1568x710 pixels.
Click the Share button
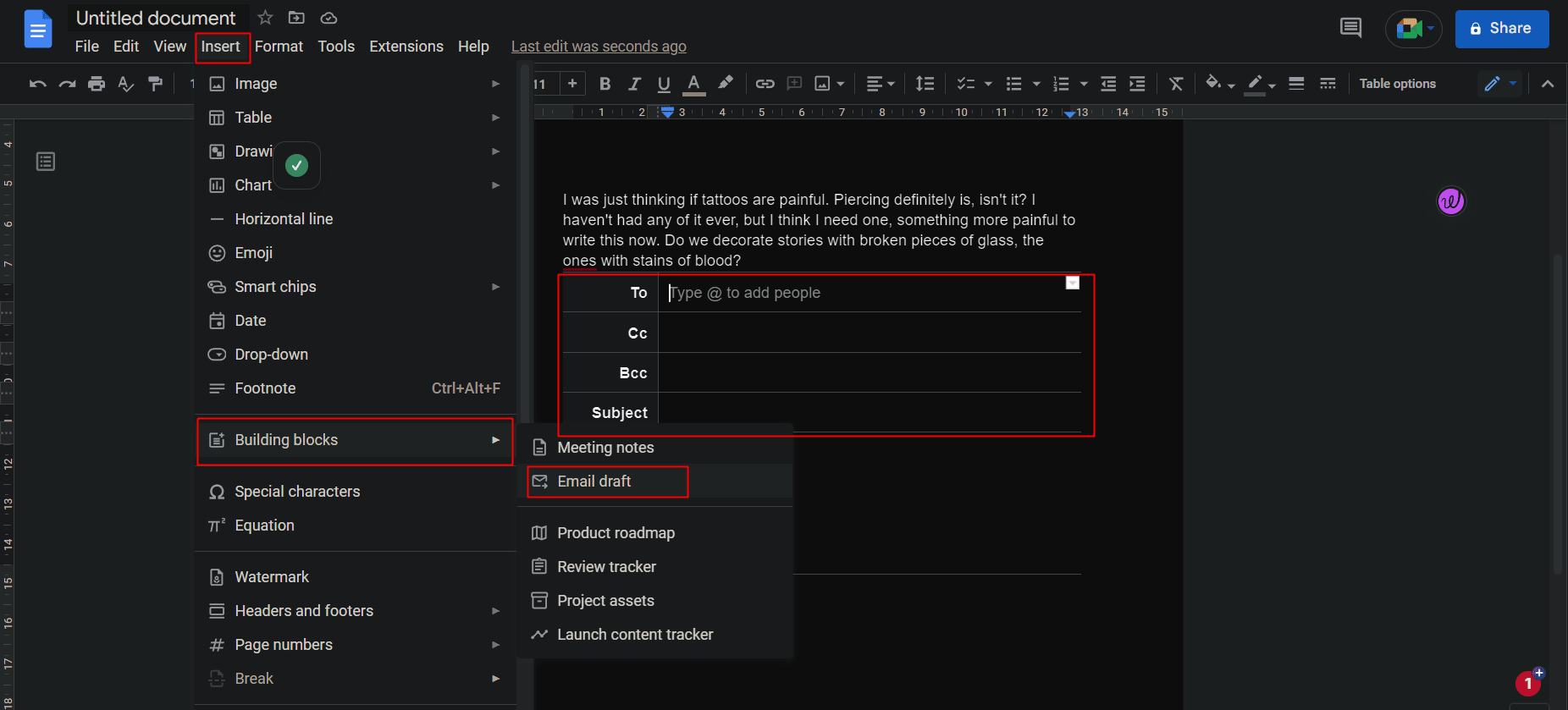[1502, 29]
